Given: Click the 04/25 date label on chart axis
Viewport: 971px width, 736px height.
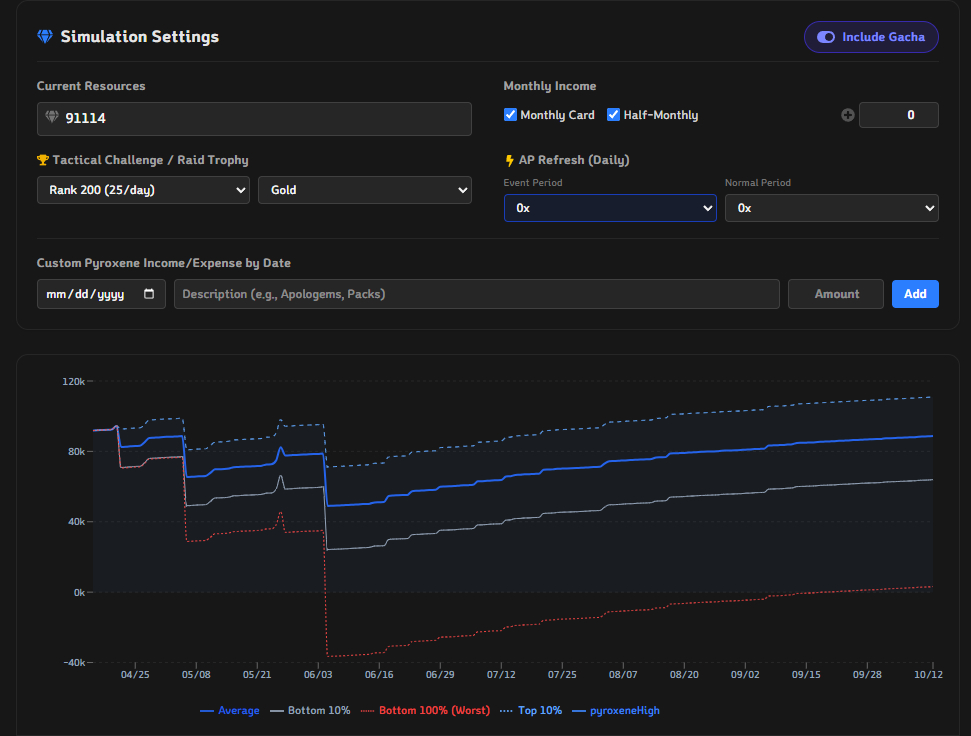Looking at the screenshot, I should click(x=135, y=675).
